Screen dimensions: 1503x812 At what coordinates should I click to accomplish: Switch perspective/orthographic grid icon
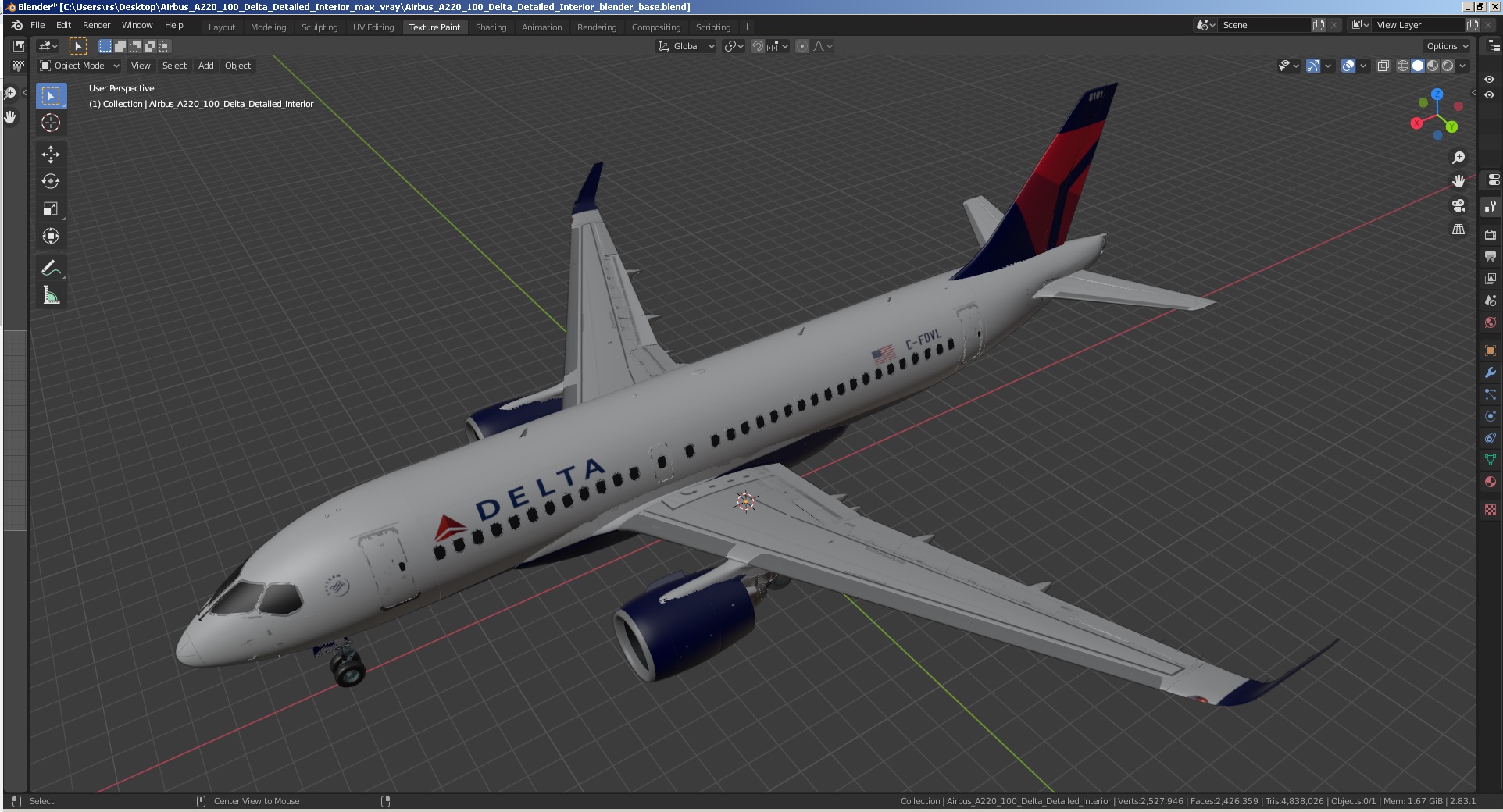[x=1458, y=230]
